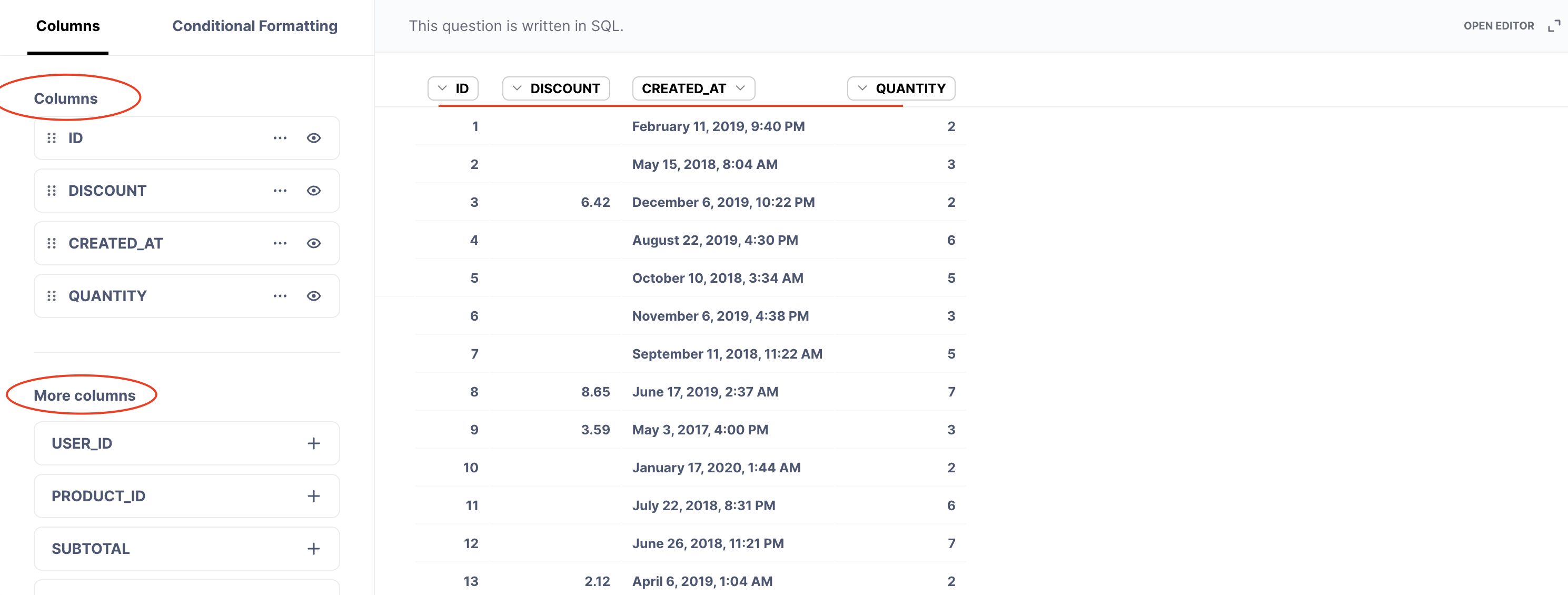Viewport: 1568px width, 595px height.
Task: Open options menu for the DISCOUNT column
Action: click(x=280, y=190)
